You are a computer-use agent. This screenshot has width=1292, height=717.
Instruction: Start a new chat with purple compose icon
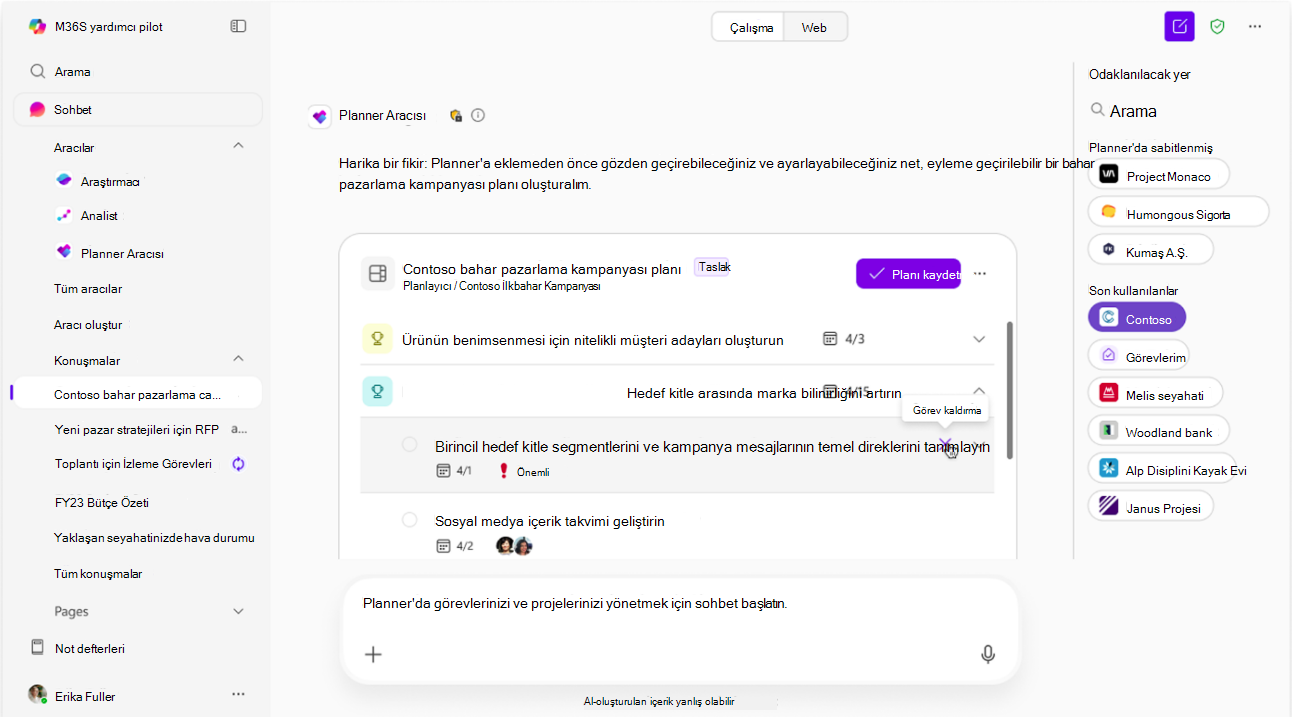(1180, 27)
